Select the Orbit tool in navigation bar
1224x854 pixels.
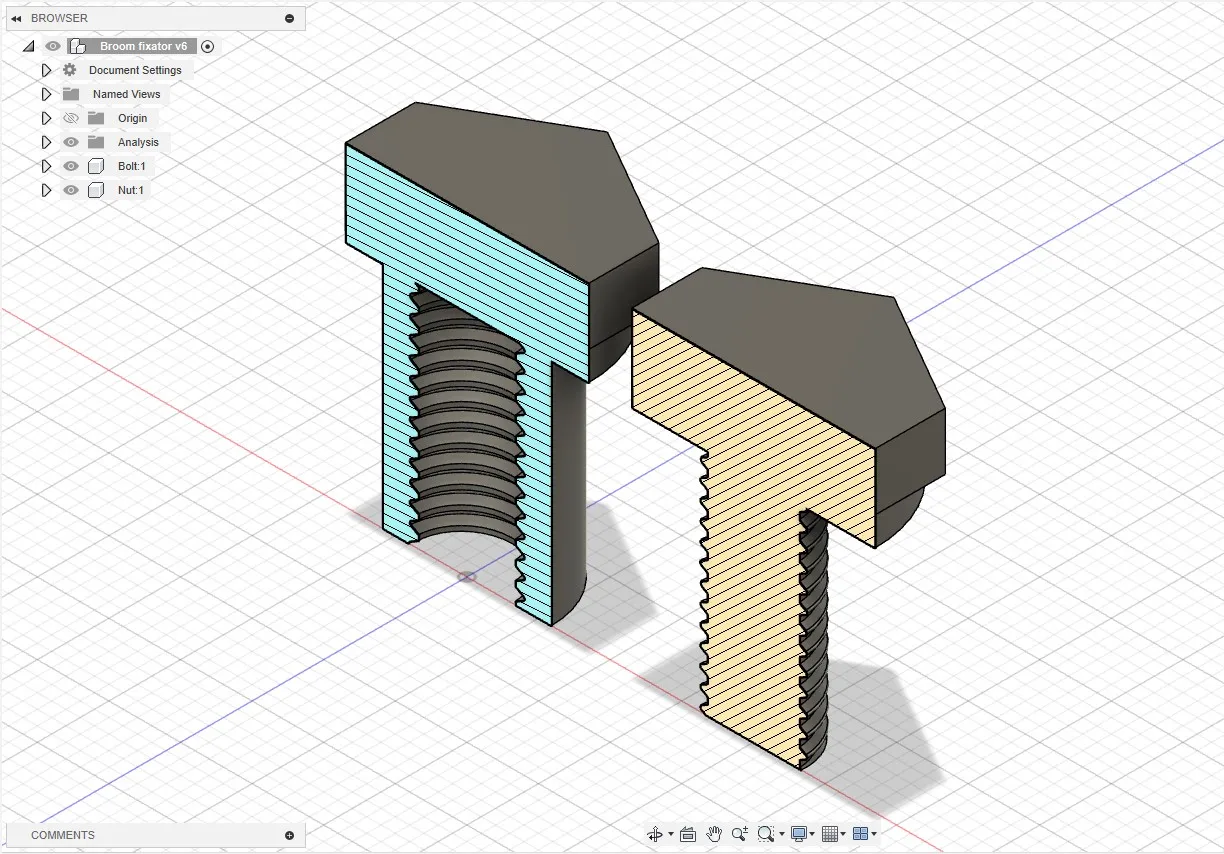655,834
